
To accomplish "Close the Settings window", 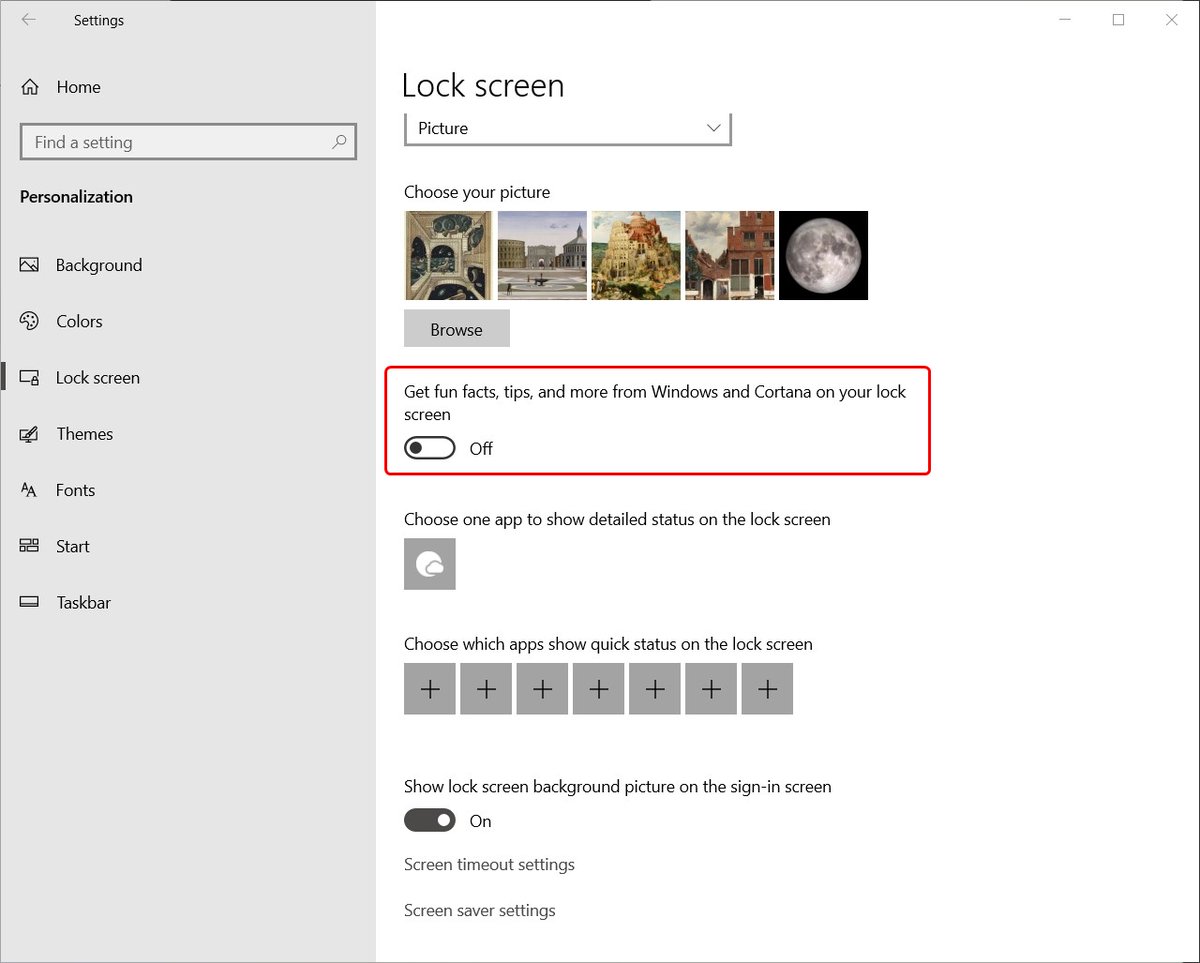I will click(1172, 20).
